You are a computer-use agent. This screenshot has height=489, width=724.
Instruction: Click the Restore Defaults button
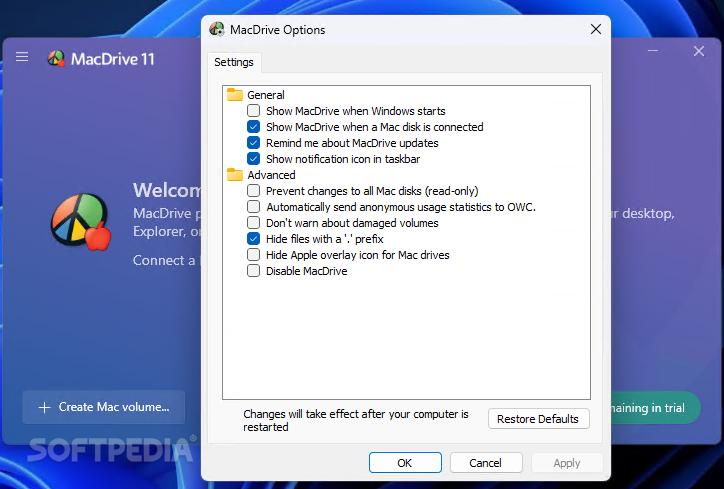pos(538,419)
